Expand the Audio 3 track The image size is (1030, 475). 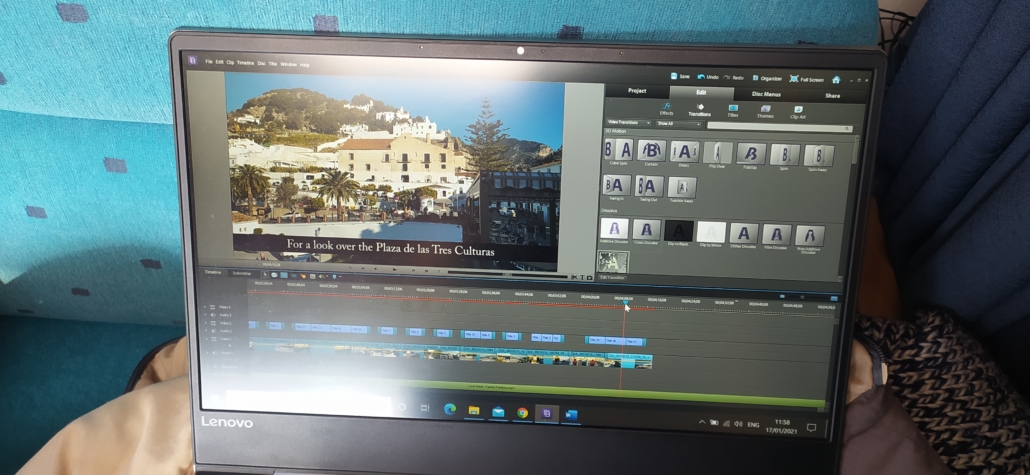pos(206,315)
